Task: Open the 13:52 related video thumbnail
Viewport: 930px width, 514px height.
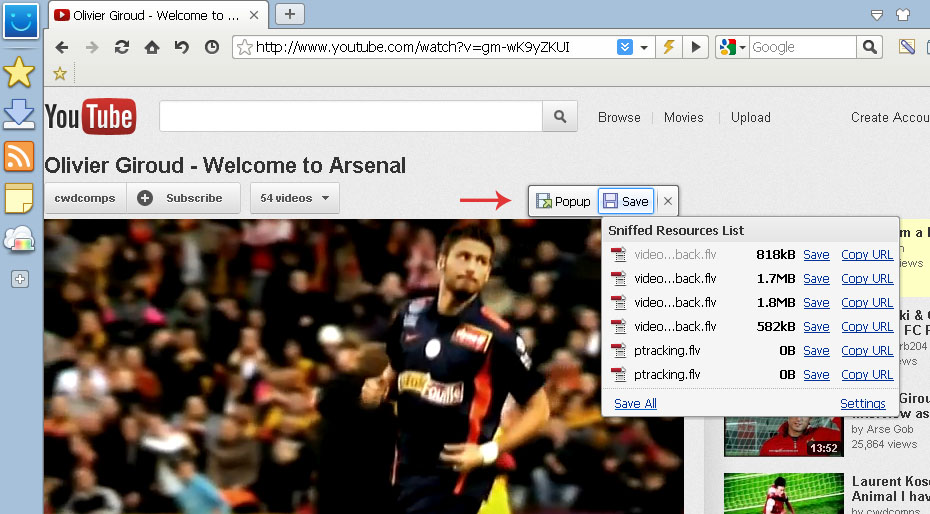Action: tap(783, 437)
